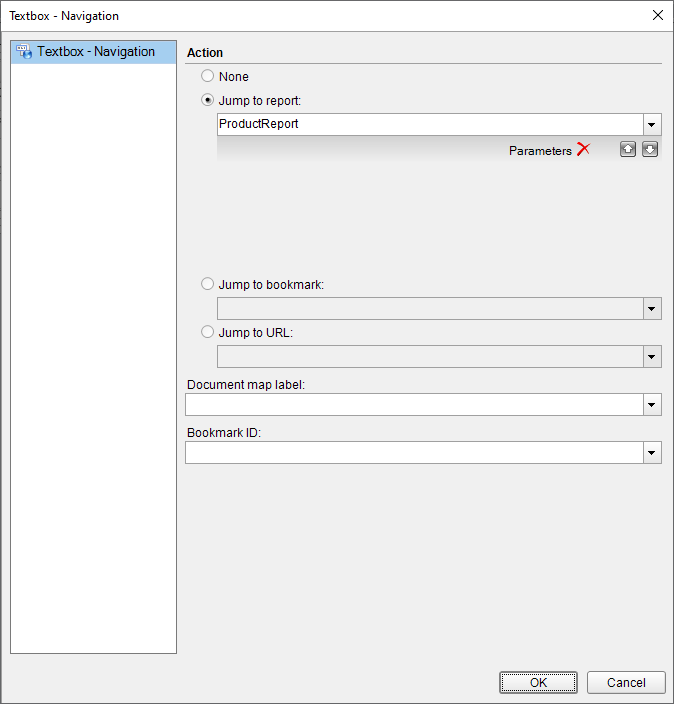Select Textbox - Navigation in the left pane
The width and height of the screenshot is (674, 704).
click(93, 52)
